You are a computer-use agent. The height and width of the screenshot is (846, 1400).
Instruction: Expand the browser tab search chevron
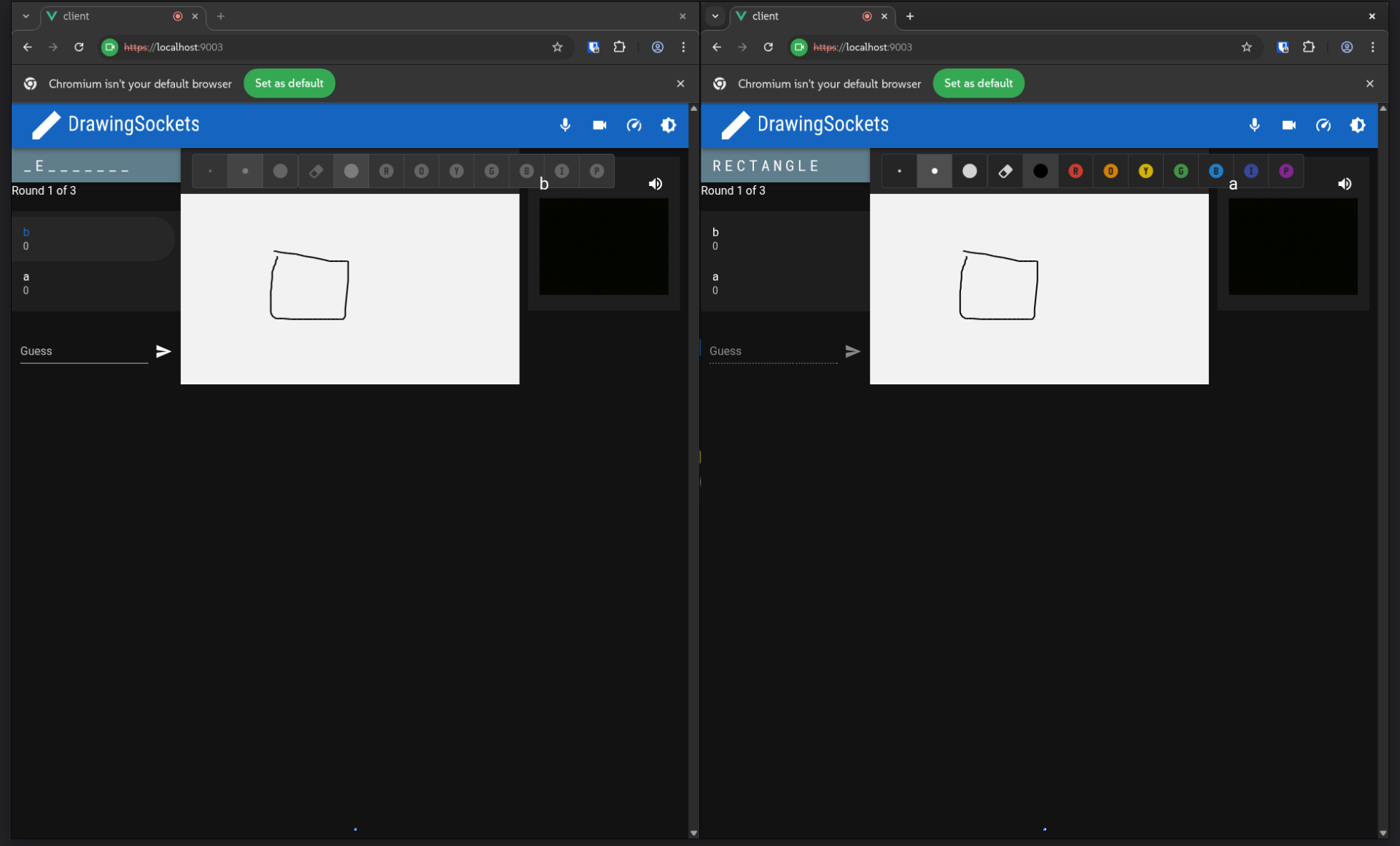tap(715, 16)
